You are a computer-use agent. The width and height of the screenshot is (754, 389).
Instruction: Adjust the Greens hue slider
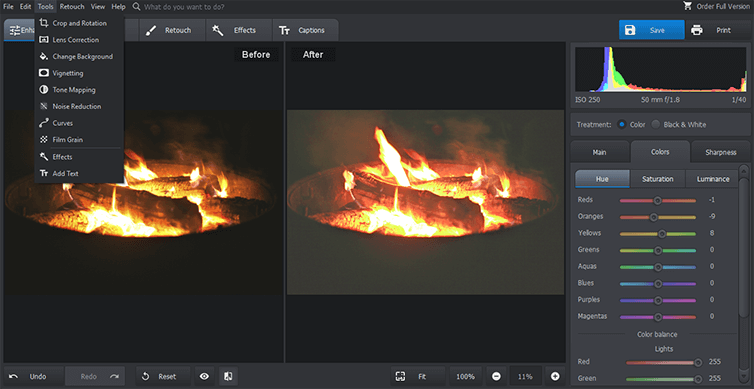(658, 251)
